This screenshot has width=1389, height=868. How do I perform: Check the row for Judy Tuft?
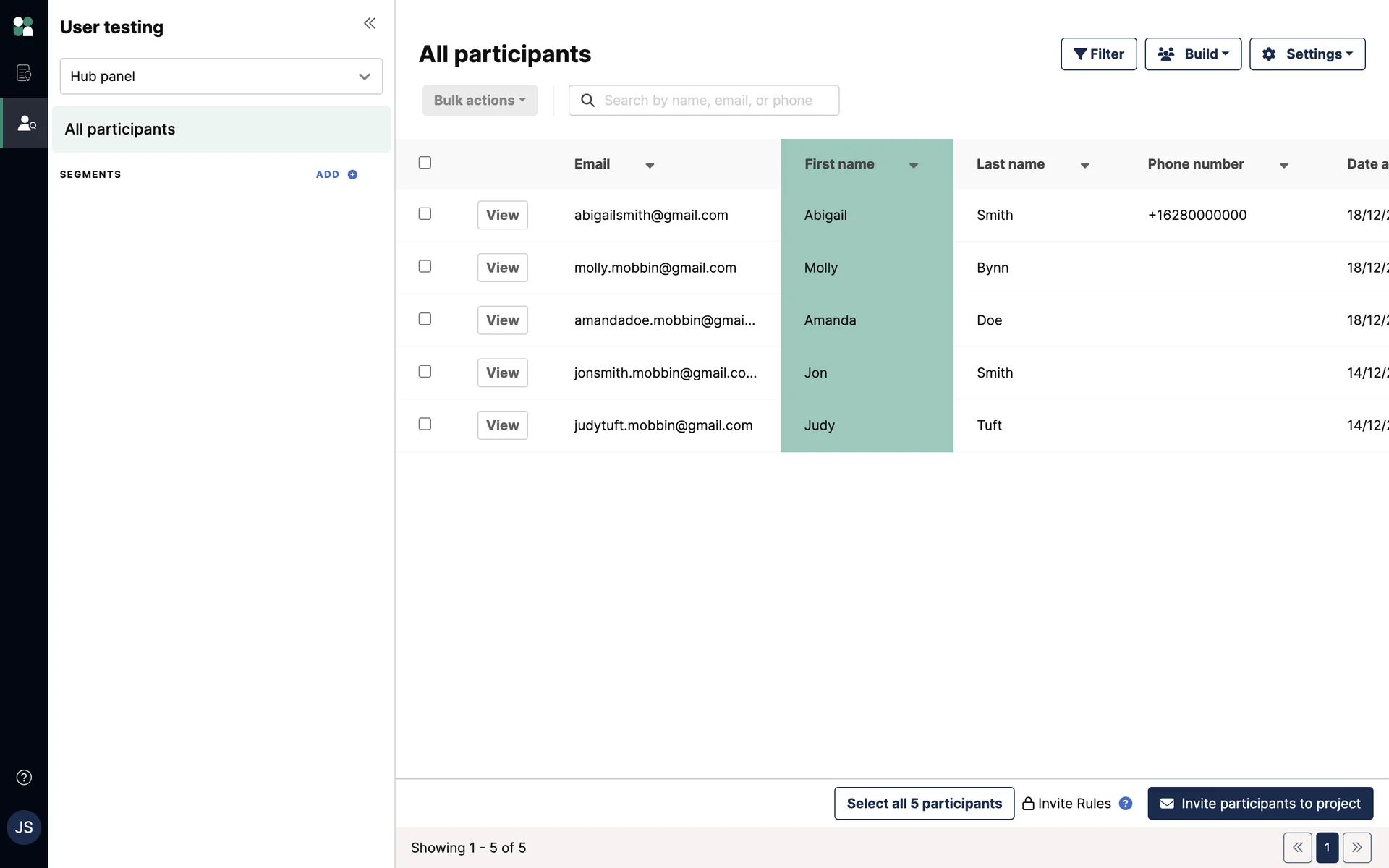(x=425, y=424)
